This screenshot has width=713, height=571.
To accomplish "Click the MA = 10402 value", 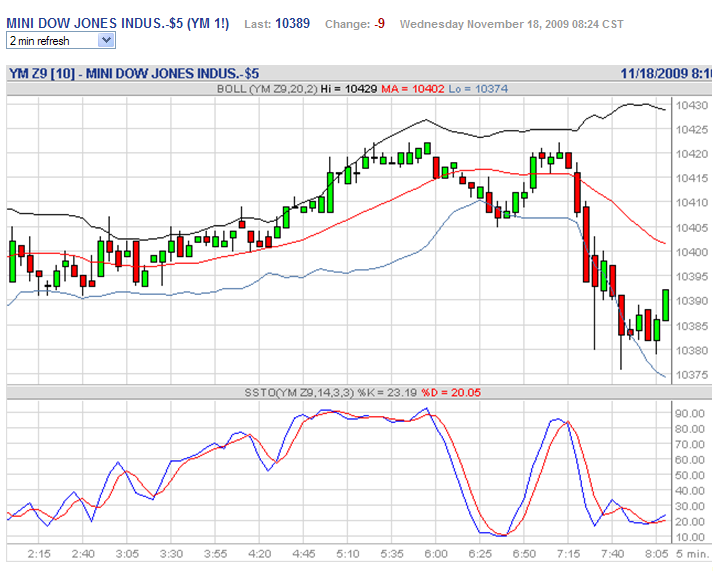I will tap(412, 89).
